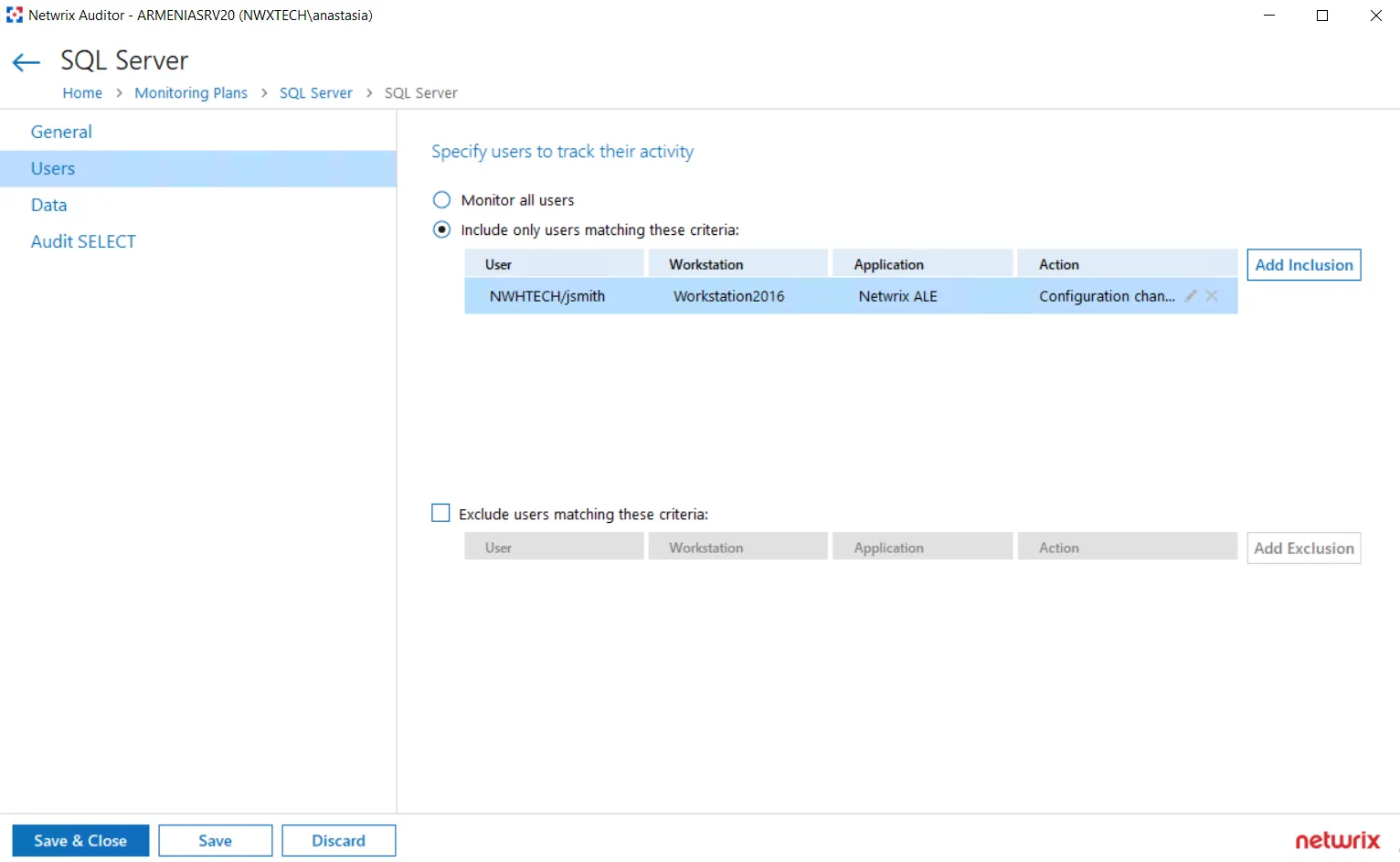Select the Workstation2016 cell
This screenshot has width=1400, height=862.
click(729, 296)
